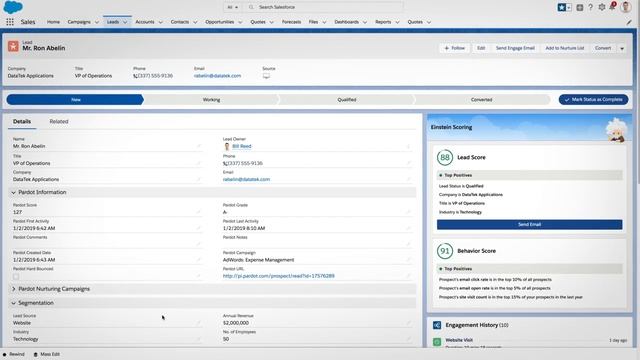
Task: Edit the Industry field pencil icon
Action: pos(199,339)
